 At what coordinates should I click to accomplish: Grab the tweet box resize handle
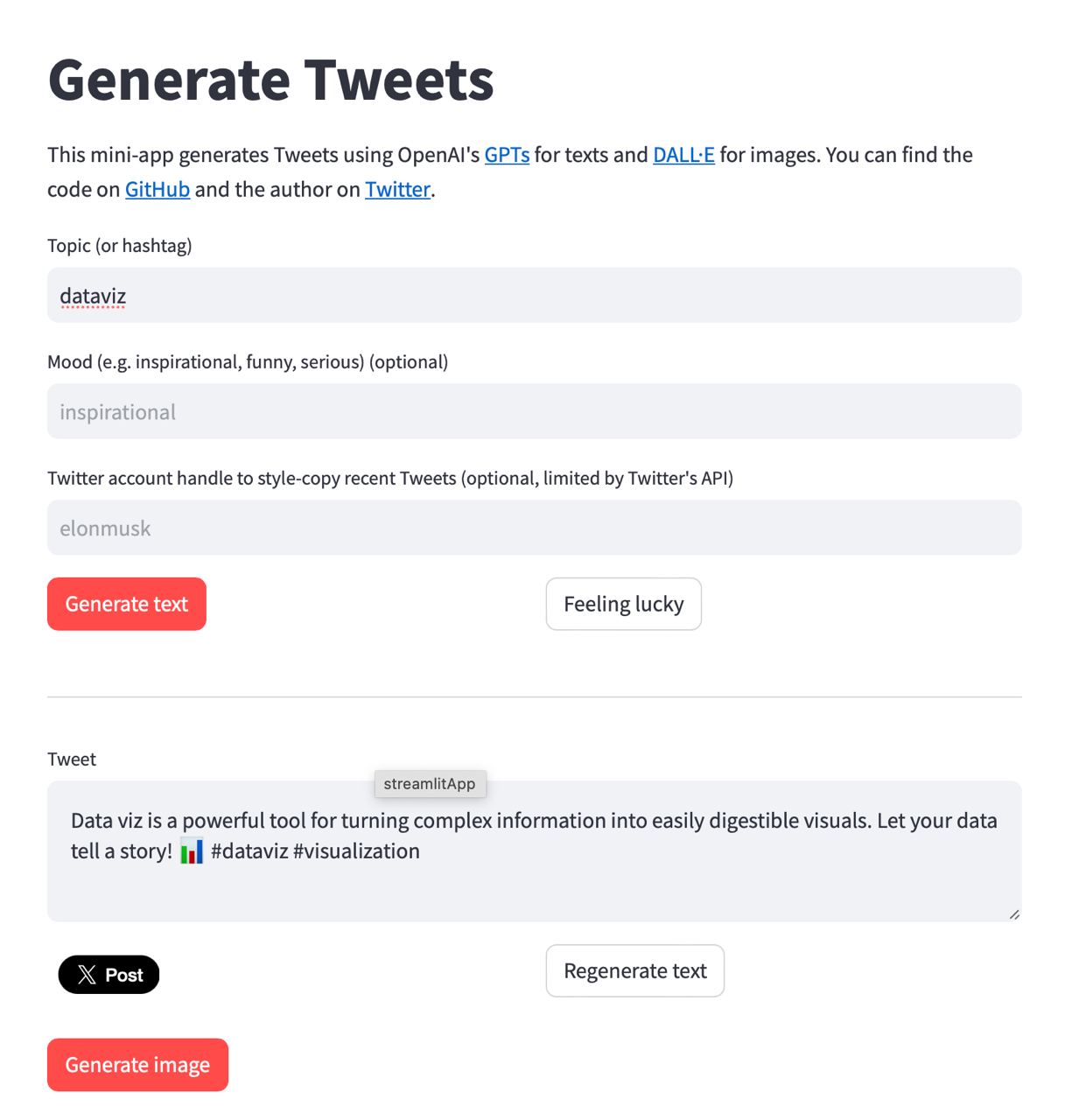coord(1013,914)
